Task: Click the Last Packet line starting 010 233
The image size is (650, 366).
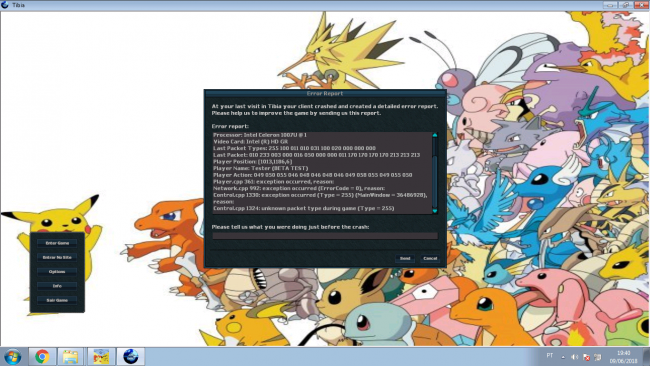Action: [x=316, y=155]
